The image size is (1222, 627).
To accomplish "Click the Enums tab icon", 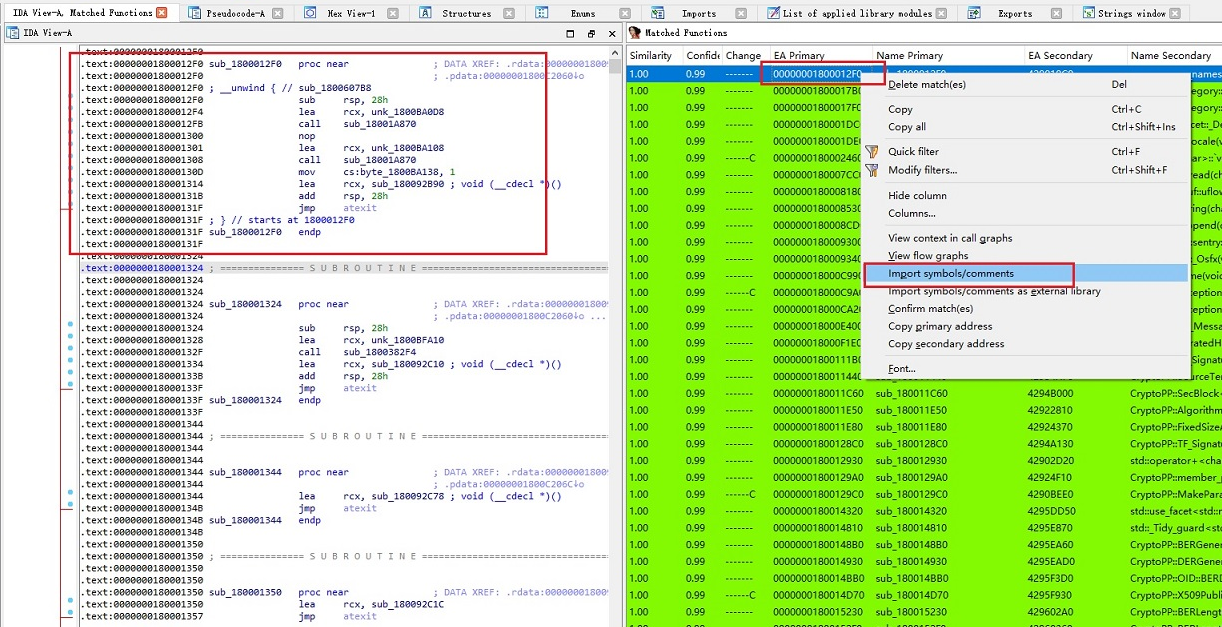I will [x=542, y=13].
